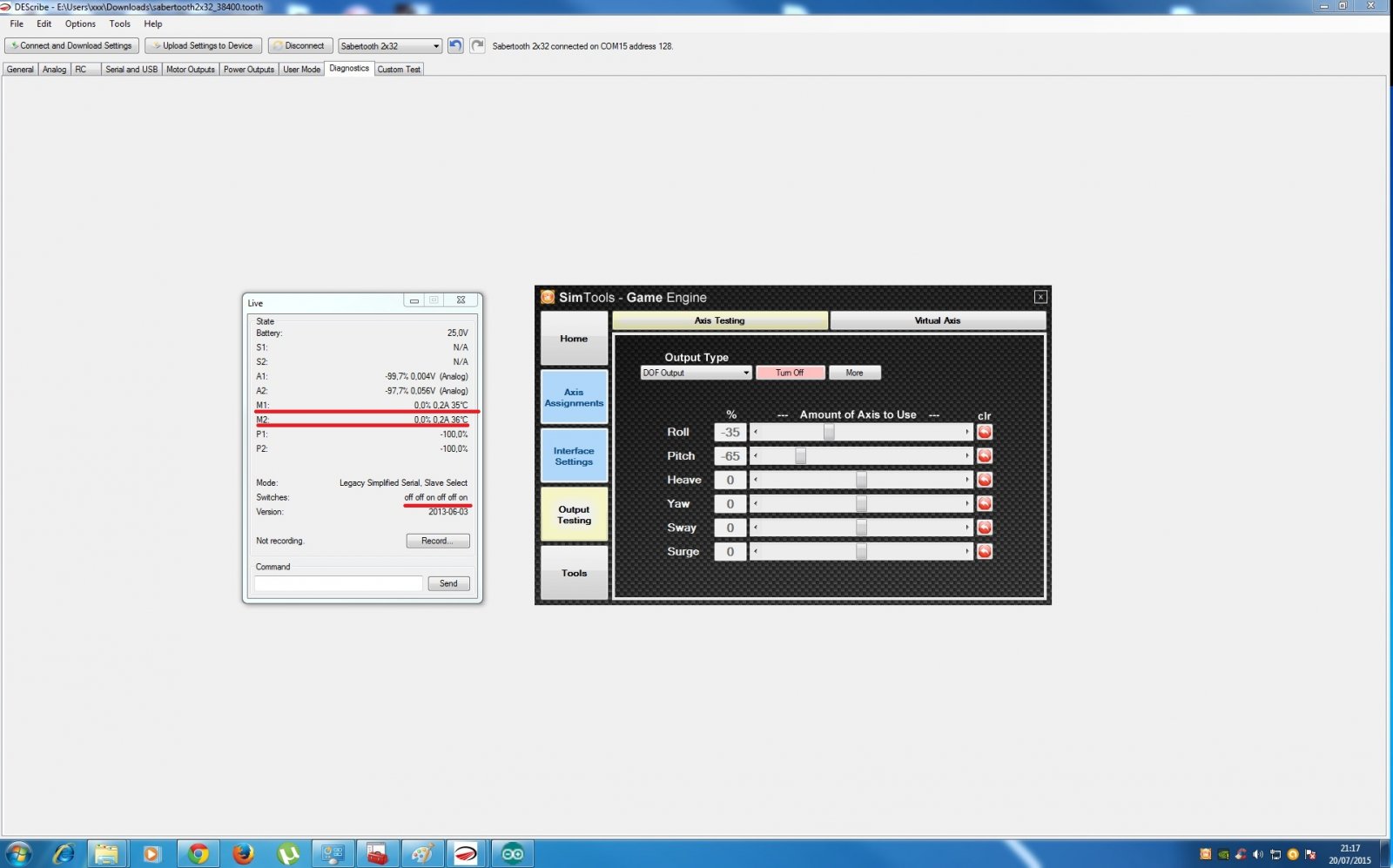Go to SimTools Home section
This screenshot has height=868, width=1393.
(x=574, y=339)
